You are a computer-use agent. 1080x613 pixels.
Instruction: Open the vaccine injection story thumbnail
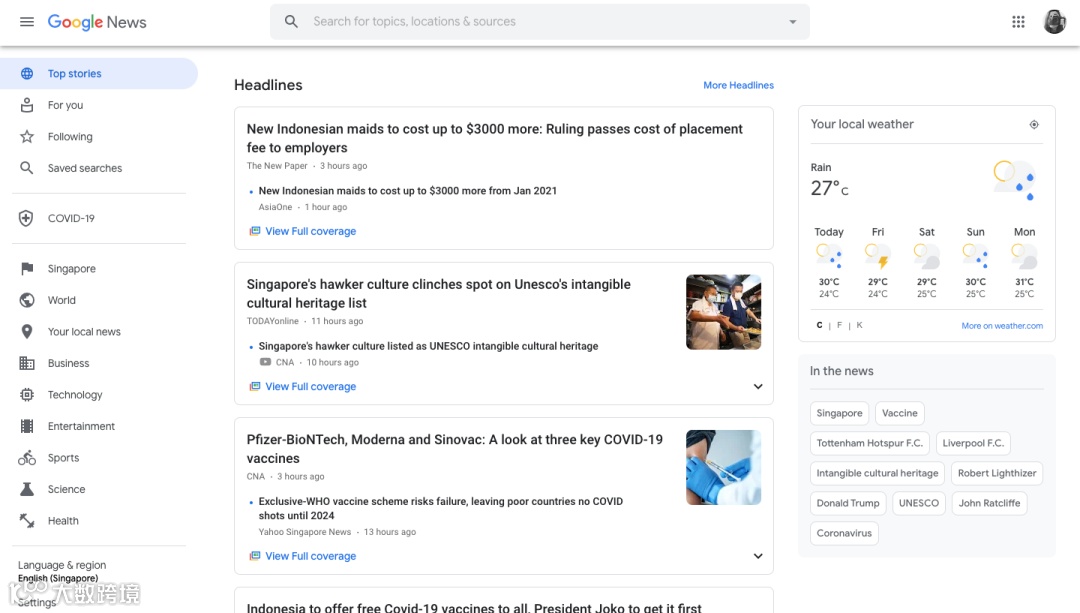click(x=723, y=468)
